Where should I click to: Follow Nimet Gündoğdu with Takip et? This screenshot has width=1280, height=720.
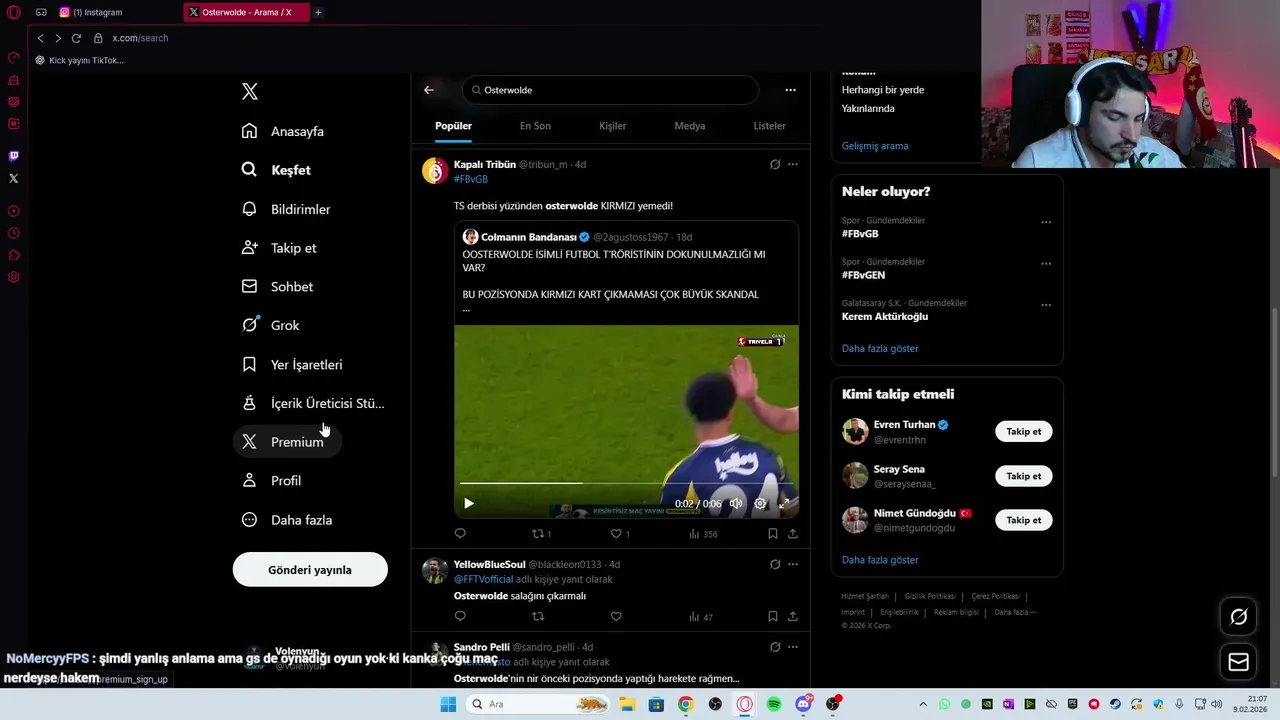1023,520
